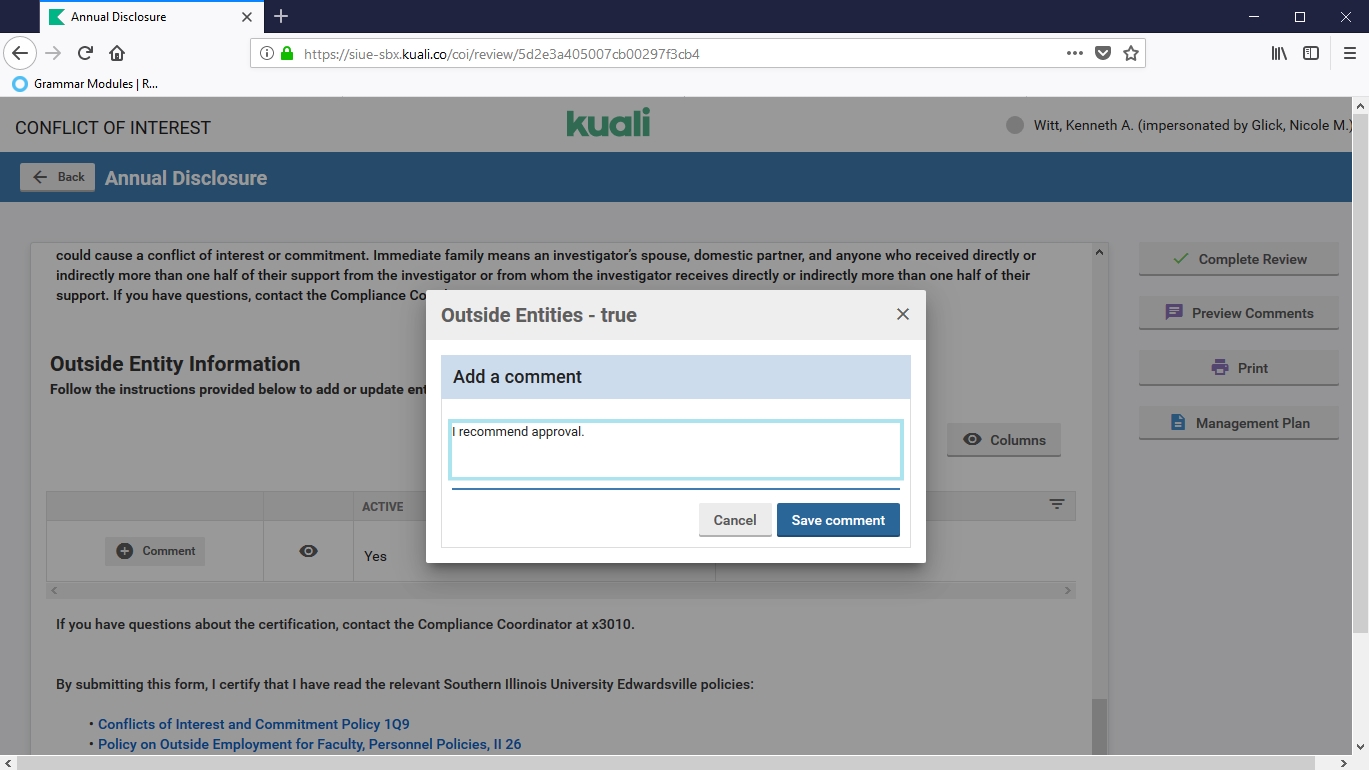The width and height of the screenshot is (1369, 770).
Task: Open the Management Plan
Action: 1238,423
